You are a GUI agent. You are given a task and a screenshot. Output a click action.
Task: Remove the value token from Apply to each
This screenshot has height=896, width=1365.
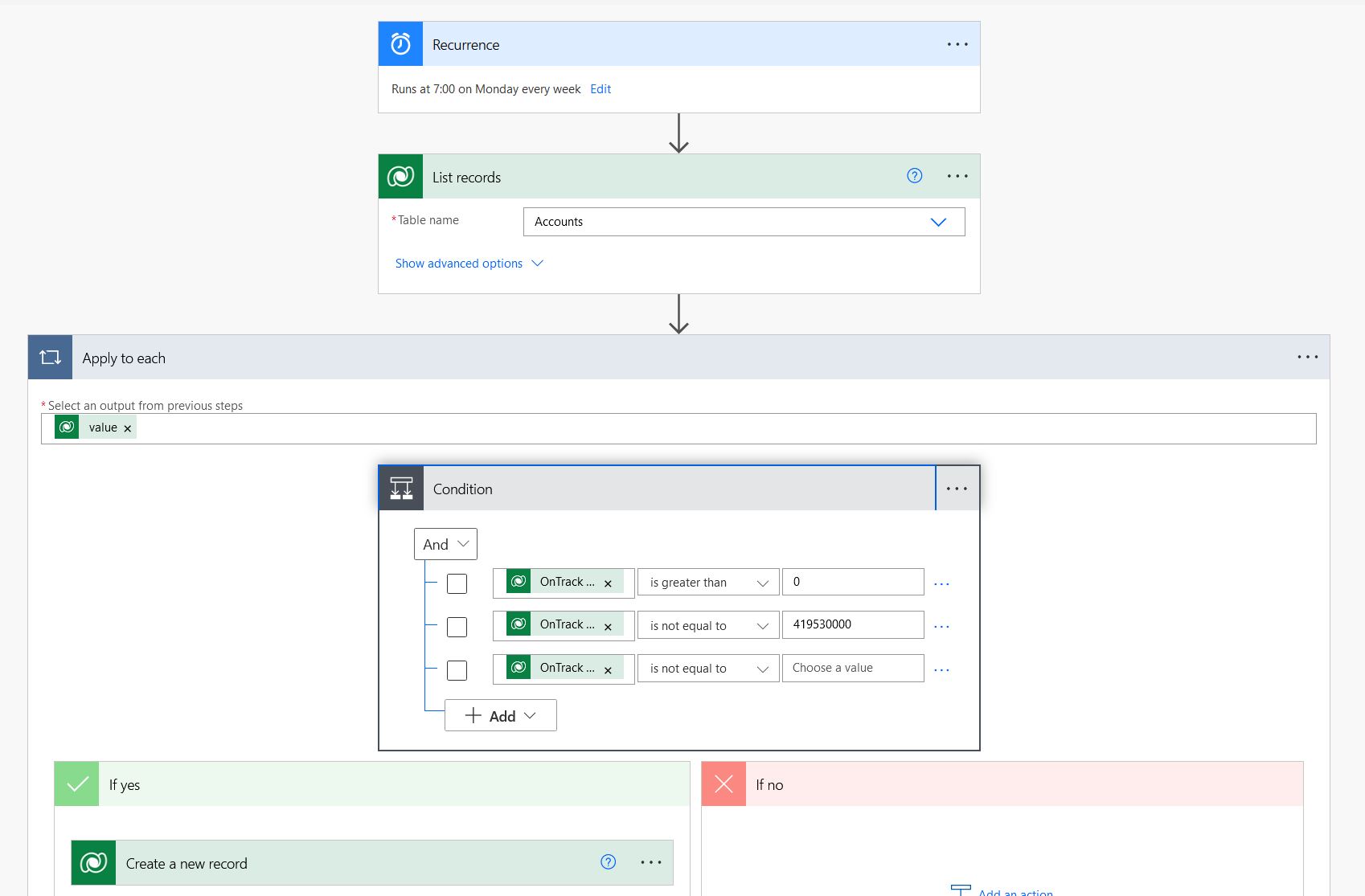click(x=127, y=428)
